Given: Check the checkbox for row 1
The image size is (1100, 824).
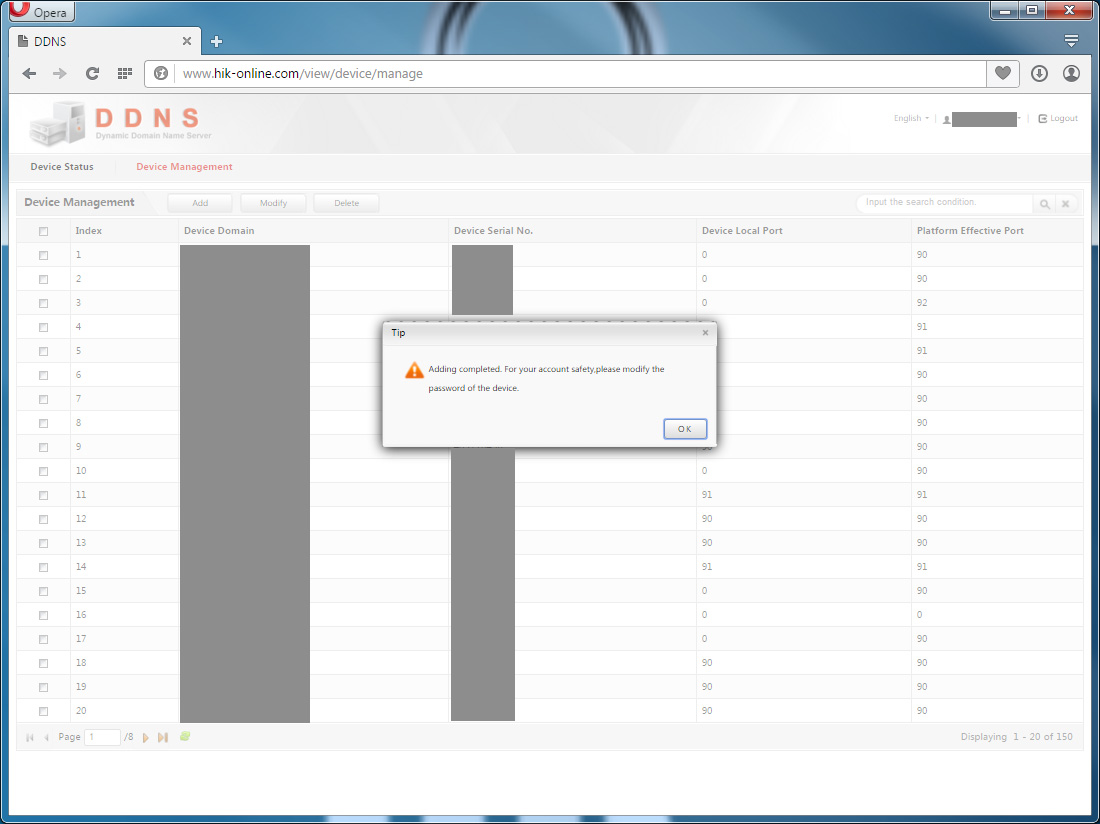Looking at the screenshot, I should click(x=43, y=255).
